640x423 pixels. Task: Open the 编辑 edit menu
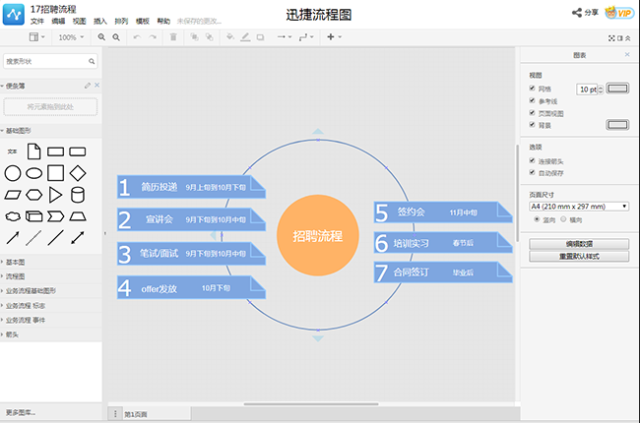[58, 21]
